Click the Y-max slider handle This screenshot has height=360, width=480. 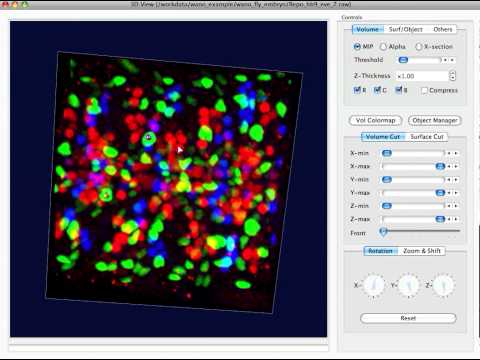[440, 193]
